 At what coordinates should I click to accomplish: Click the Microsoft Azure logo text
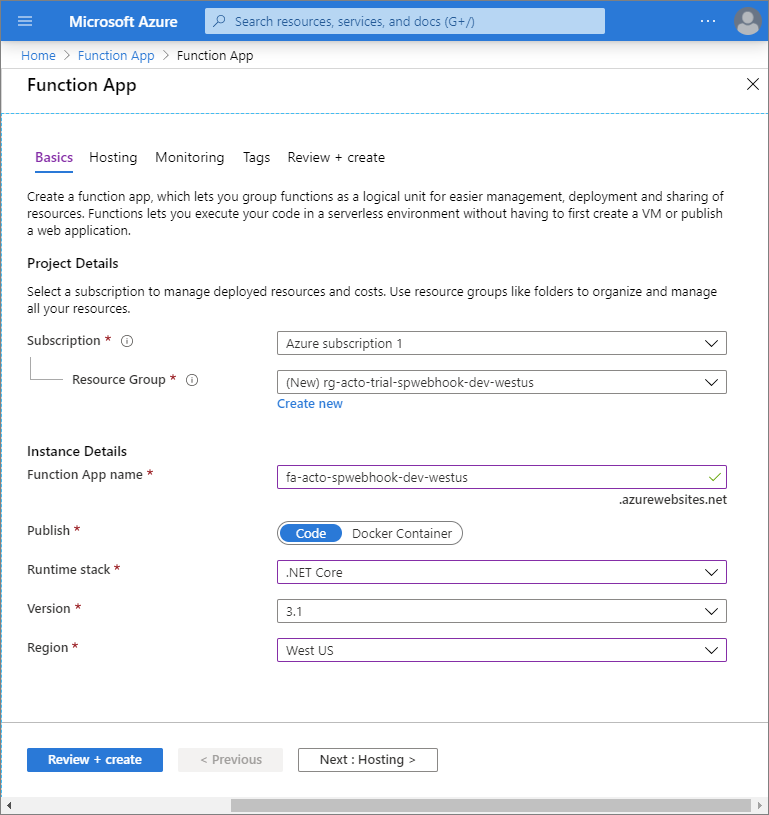tap(123, 21)
